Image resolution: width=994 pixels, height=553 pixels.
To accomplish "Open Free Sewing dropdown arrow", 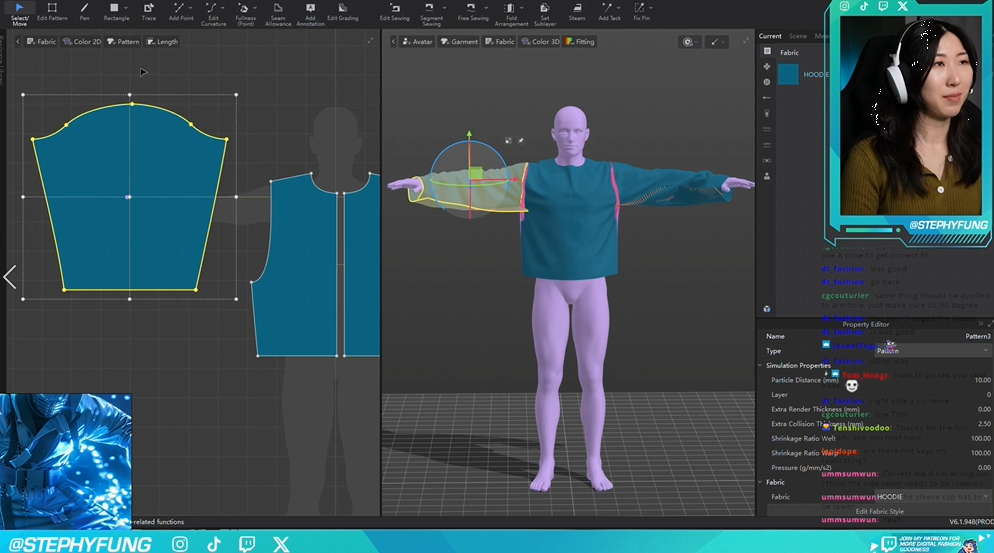I will point(485,8).
